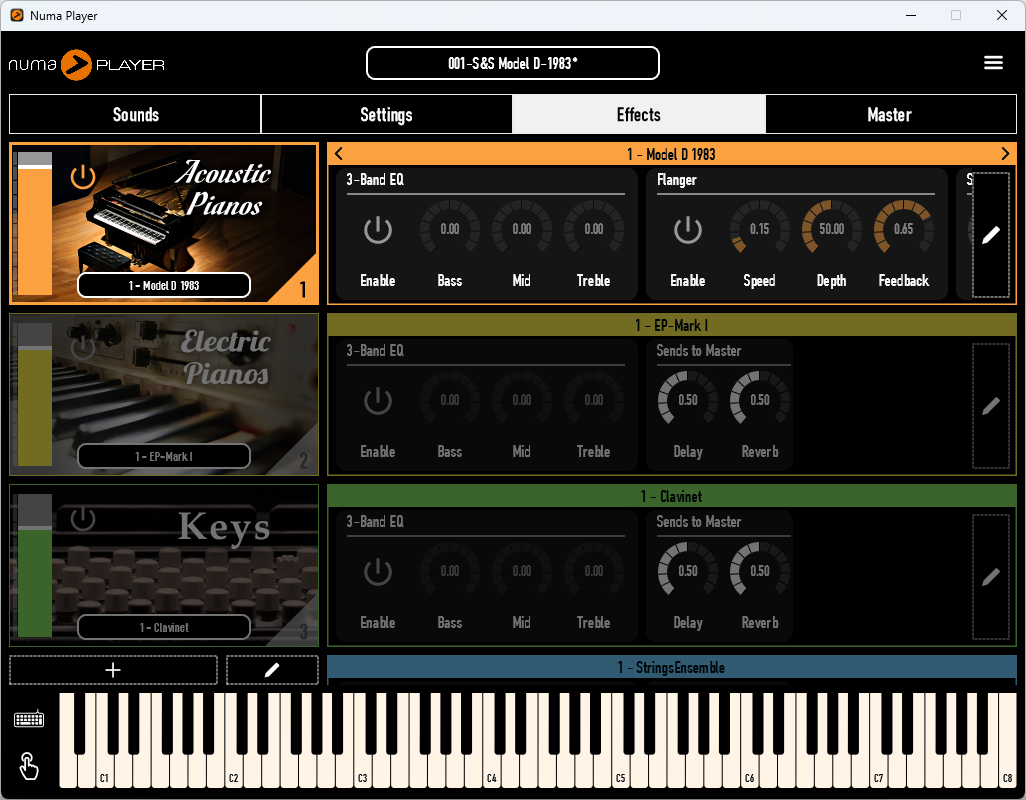Select the Acoustic Pianos zone thumbnail

164,224
